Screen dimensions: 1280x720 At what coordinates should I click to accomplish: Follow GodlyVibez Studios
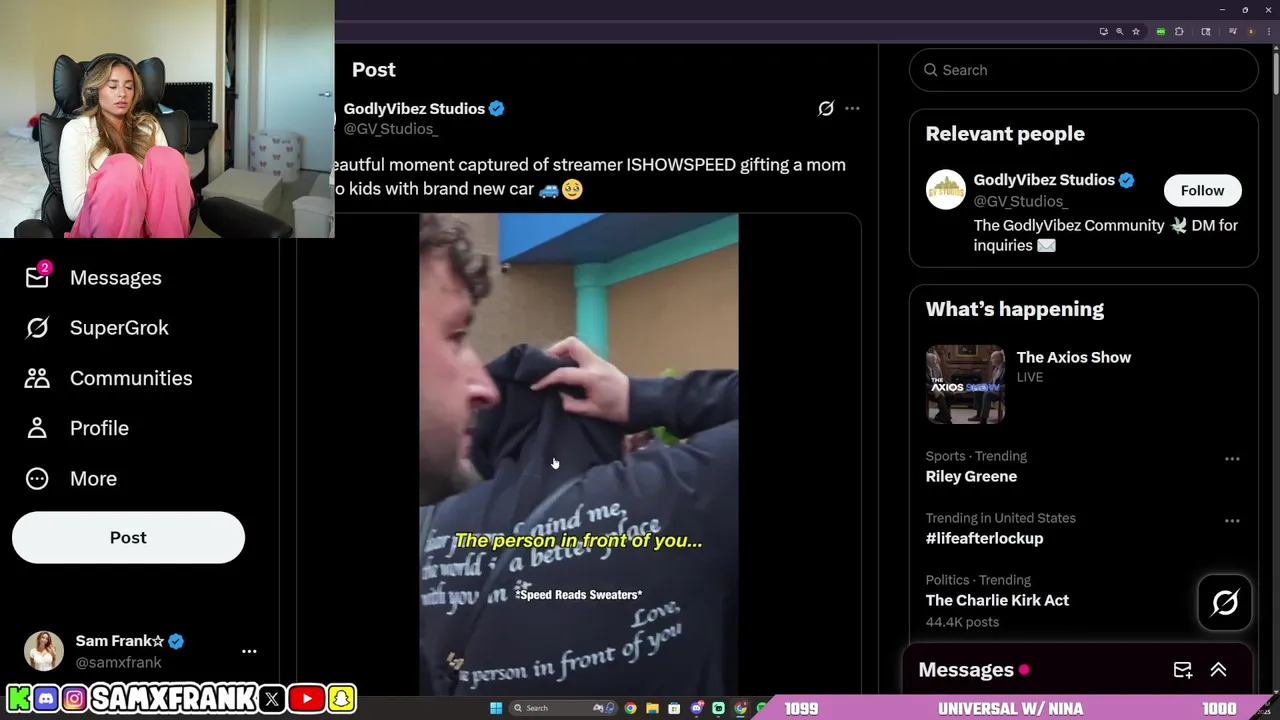(1202, 190)
